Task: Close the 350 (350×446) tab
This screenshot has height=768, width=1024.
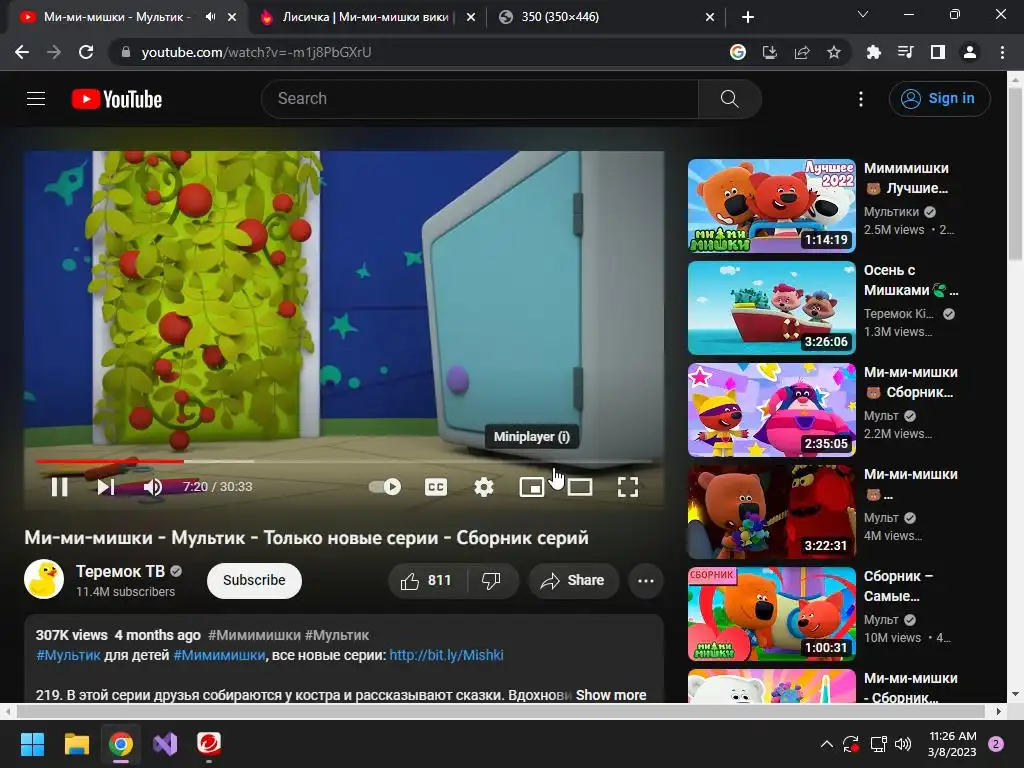Action: (710, 17)
